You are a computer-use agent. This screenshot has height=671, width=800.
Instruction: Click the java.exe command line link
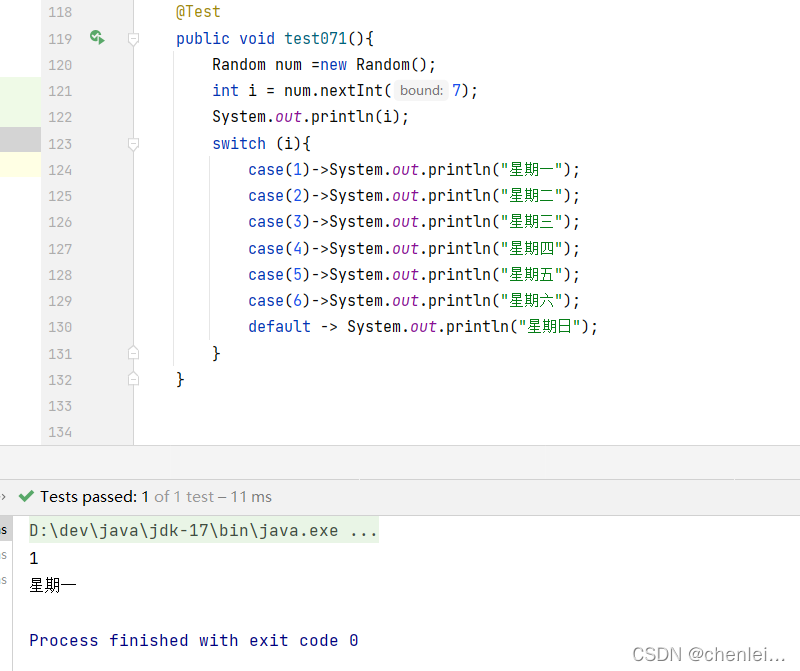coord(203,531)
